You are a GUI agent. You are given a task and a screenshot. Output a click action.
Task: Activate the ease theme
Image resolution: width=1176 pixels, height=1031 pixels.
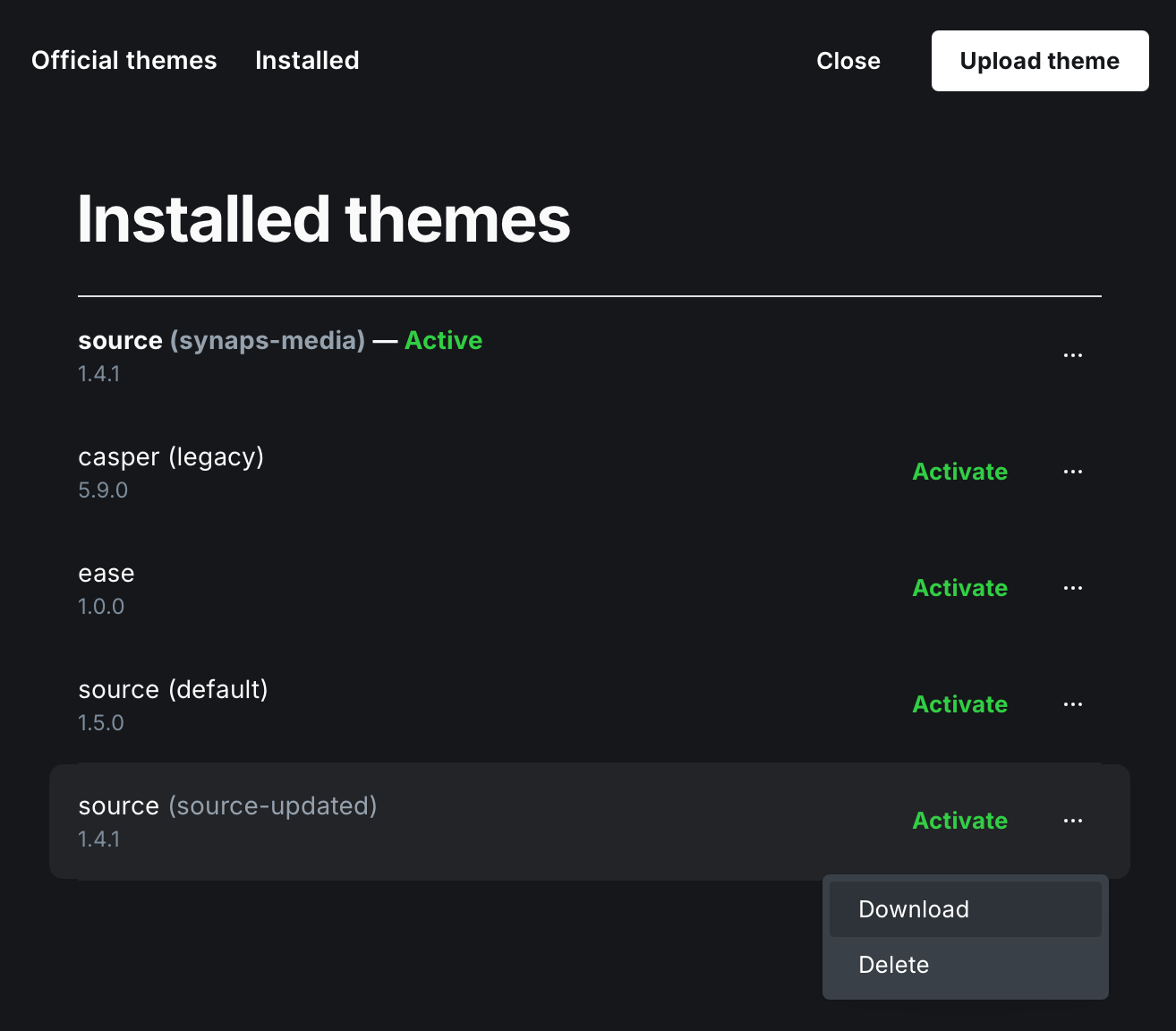click(x=959, y=588)
